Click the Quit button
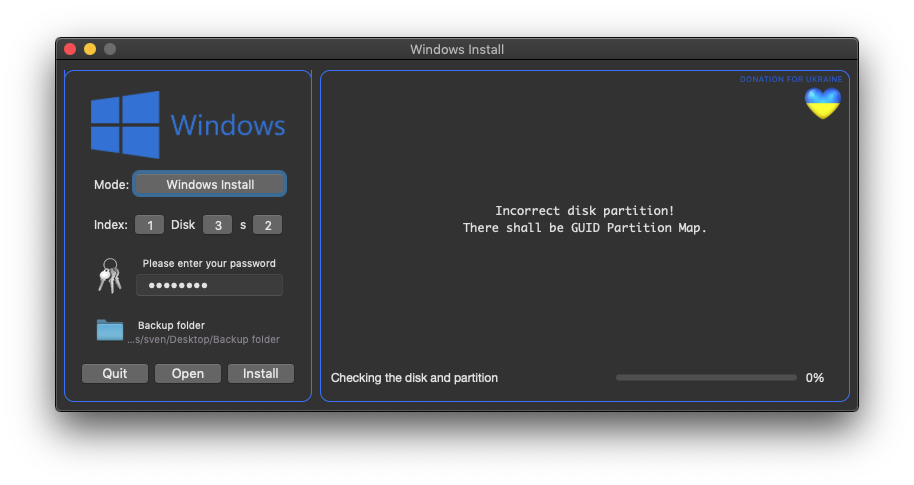The image size is (914, 485). (115, 374)
